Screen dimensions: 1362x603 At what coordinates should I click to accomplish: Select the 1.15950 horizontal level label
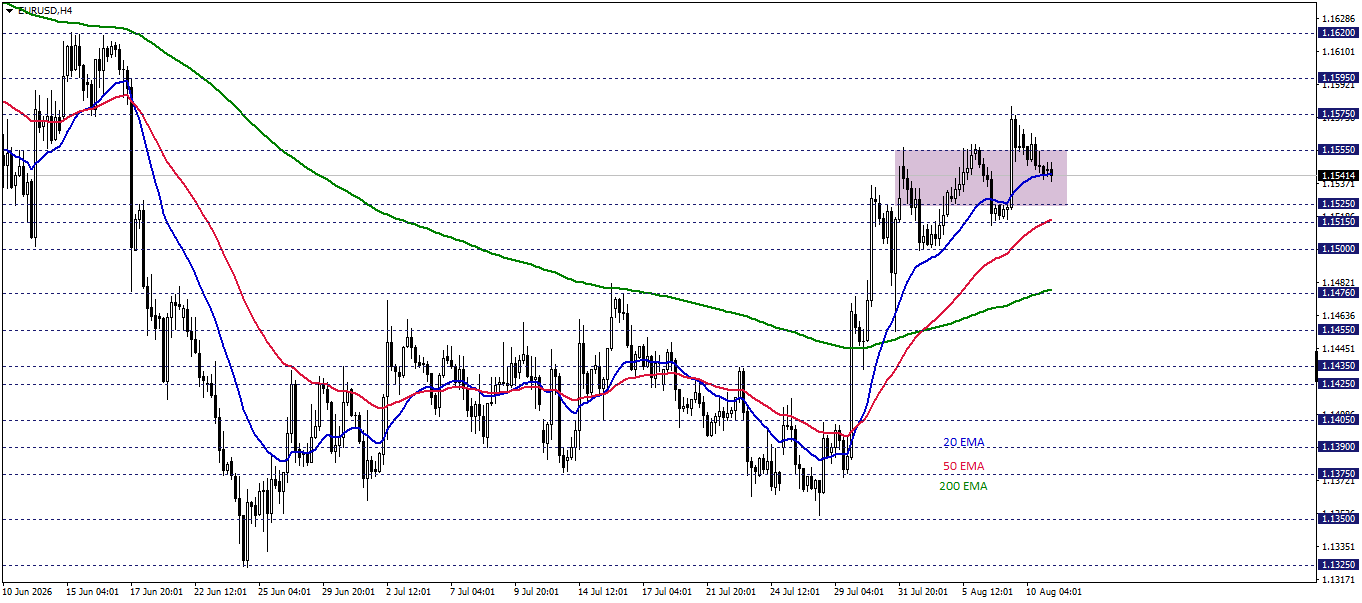1338,77
